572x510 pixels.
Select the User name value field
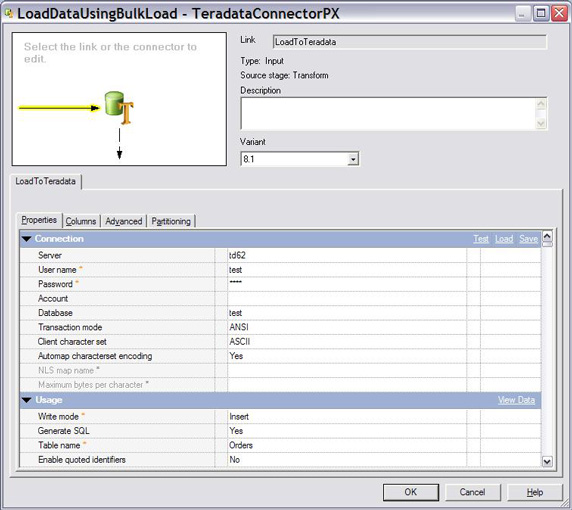click(x=347, y=270)
